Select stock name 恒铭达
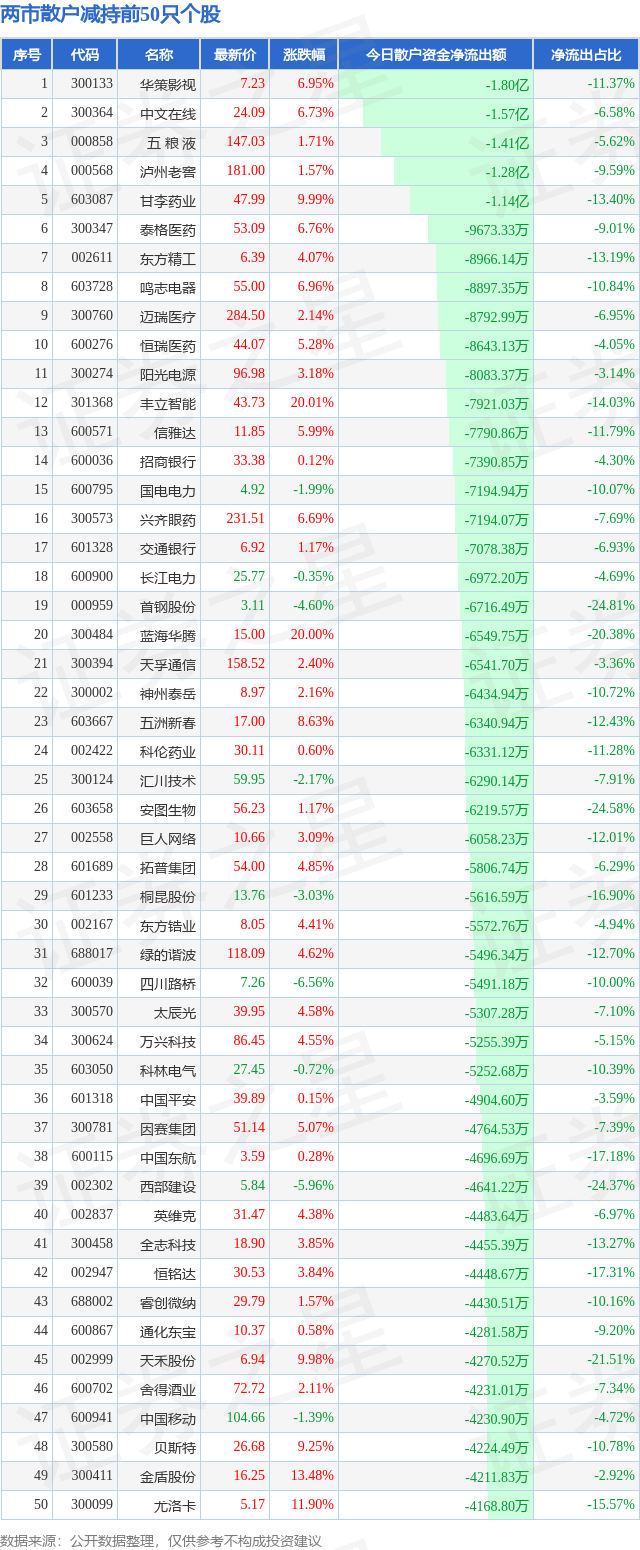Screen dimensions: 640x1550 (175, 1274)
